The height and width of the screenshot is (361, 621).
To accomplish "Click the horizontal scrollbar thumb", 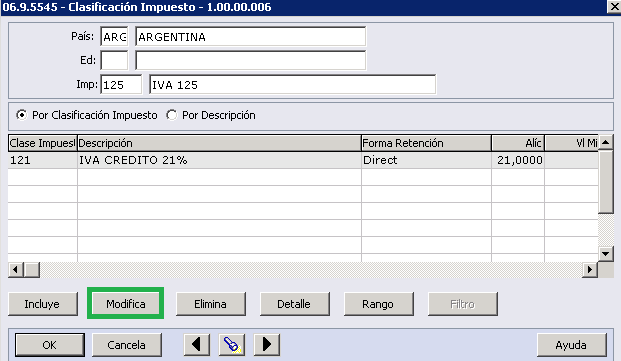I will pos(32,270).
